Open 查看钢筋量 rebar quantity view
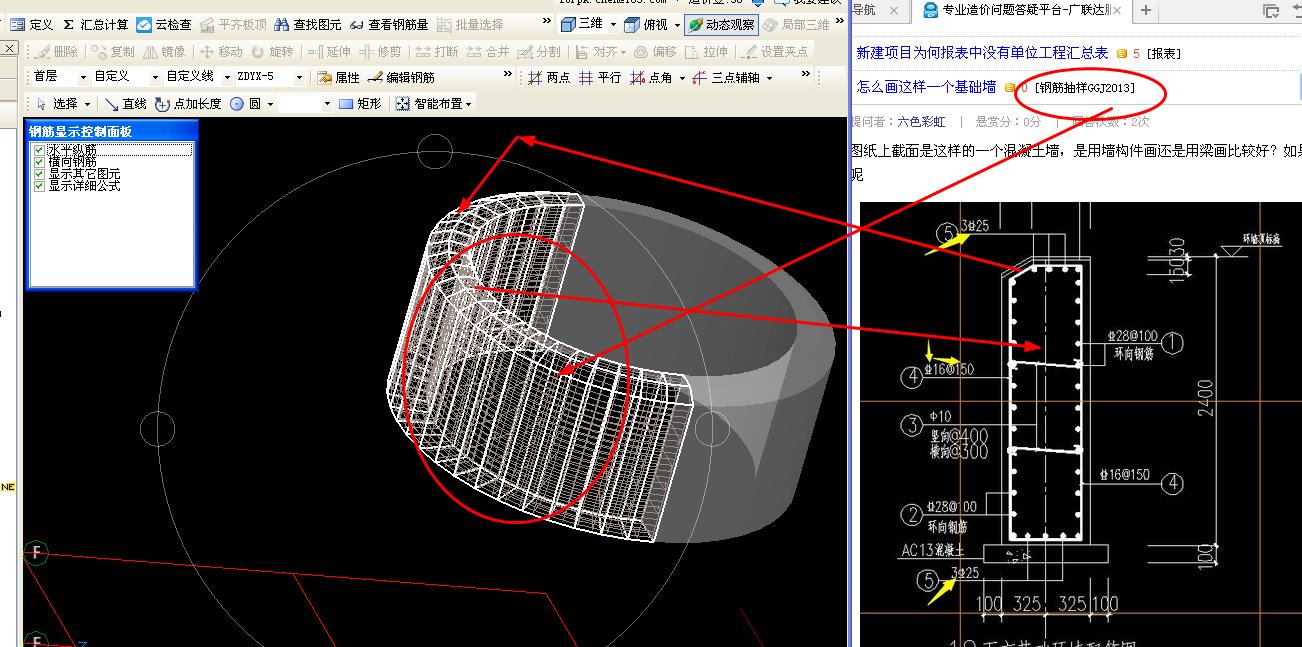This screenshot has width=1302, height=647. tap(389, 24)
